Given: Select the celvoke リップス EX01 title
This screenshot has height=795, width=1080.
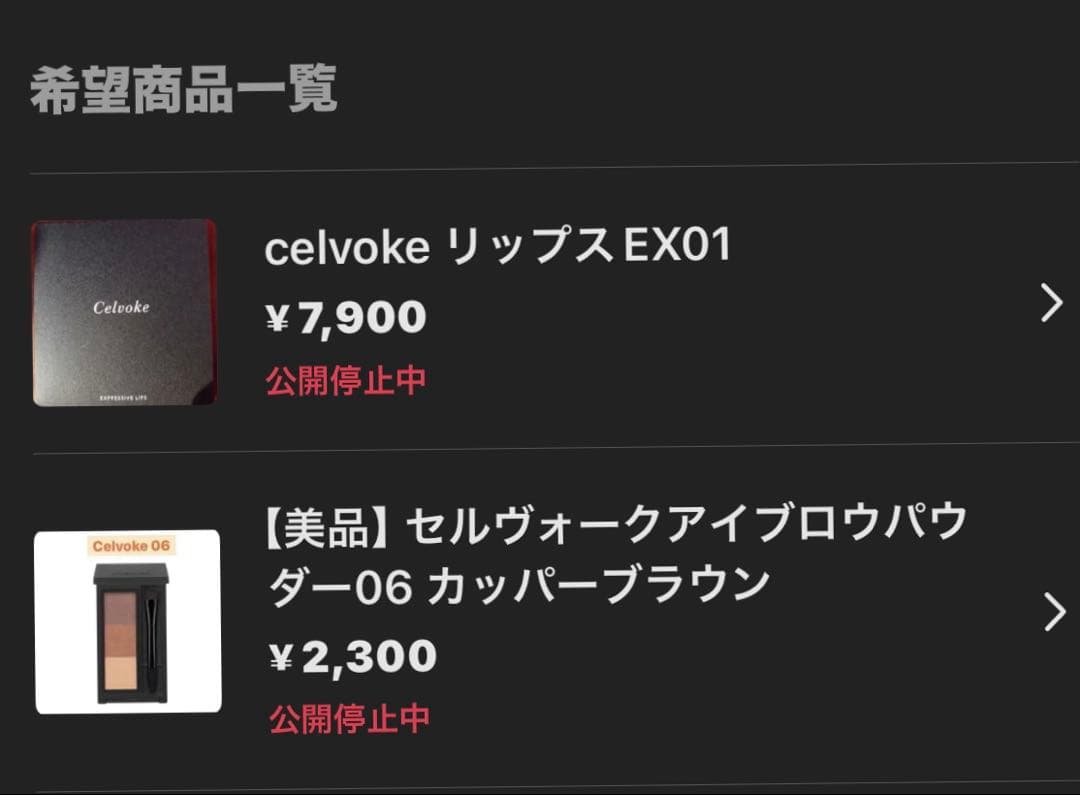Looking at the screenshot, I should tap(497, 246).
